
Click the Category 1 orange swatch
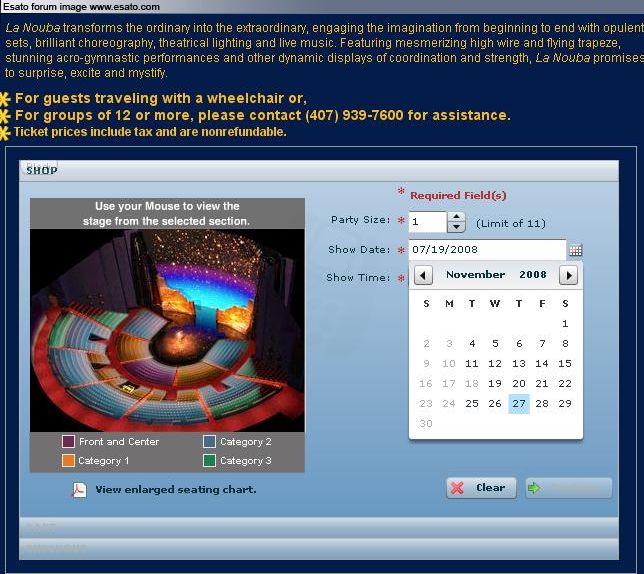point(68,460)
